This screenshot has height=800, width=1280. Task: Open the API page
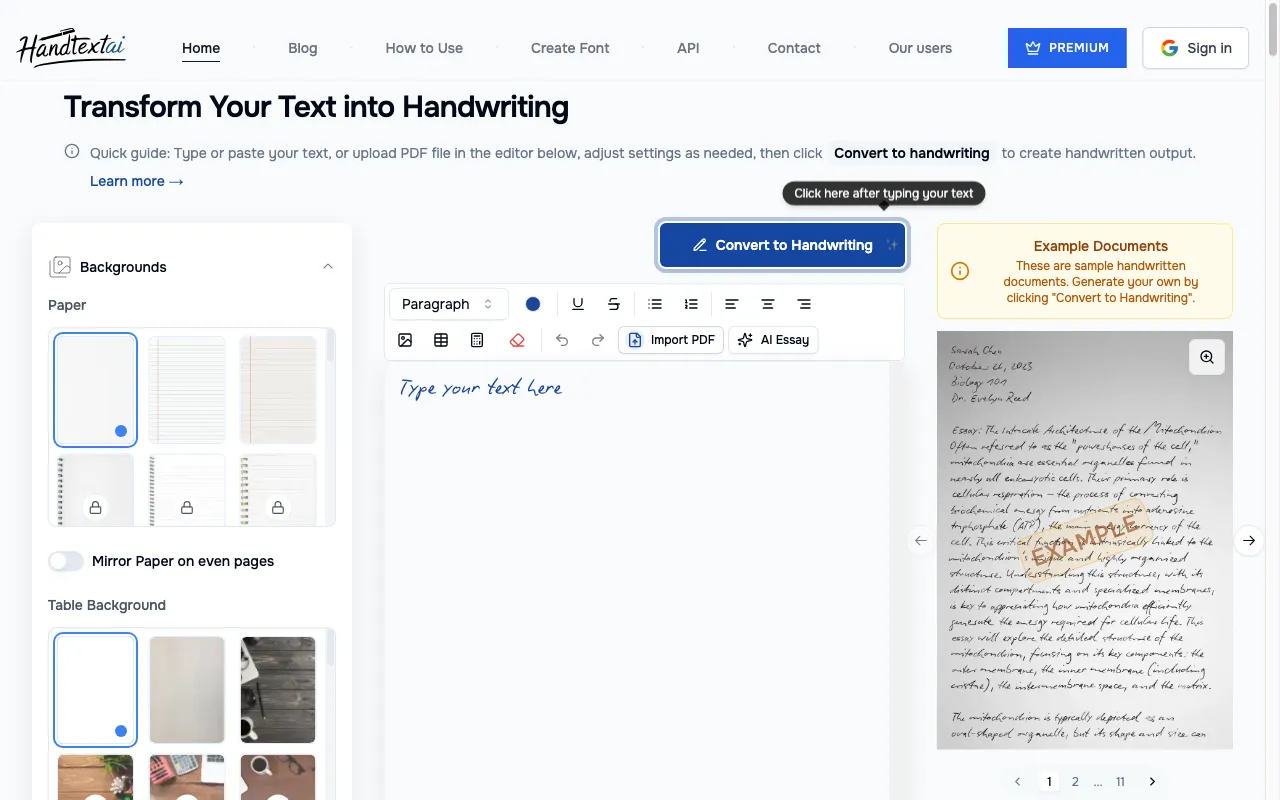[x=688, y=48]
